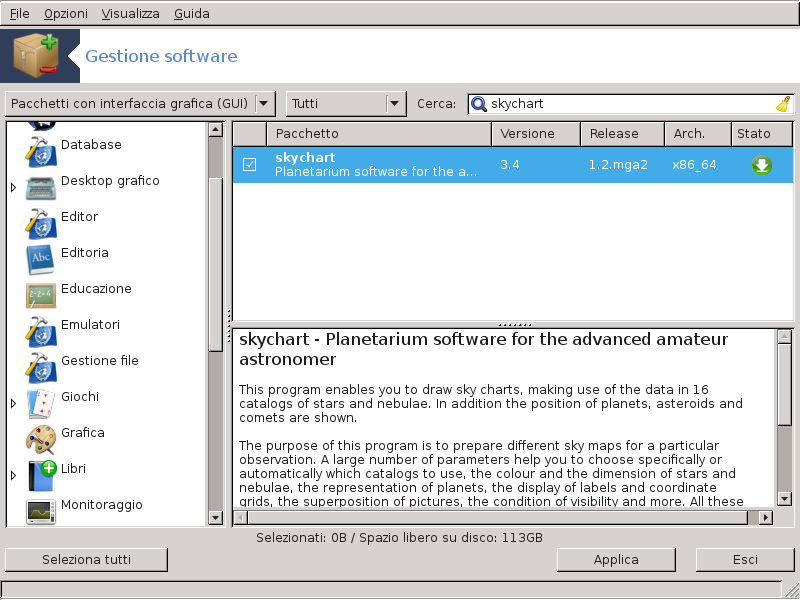Click the Desktop grafico typewriter icon
This screenshot has height=600, width=800.
coord(41,188)
